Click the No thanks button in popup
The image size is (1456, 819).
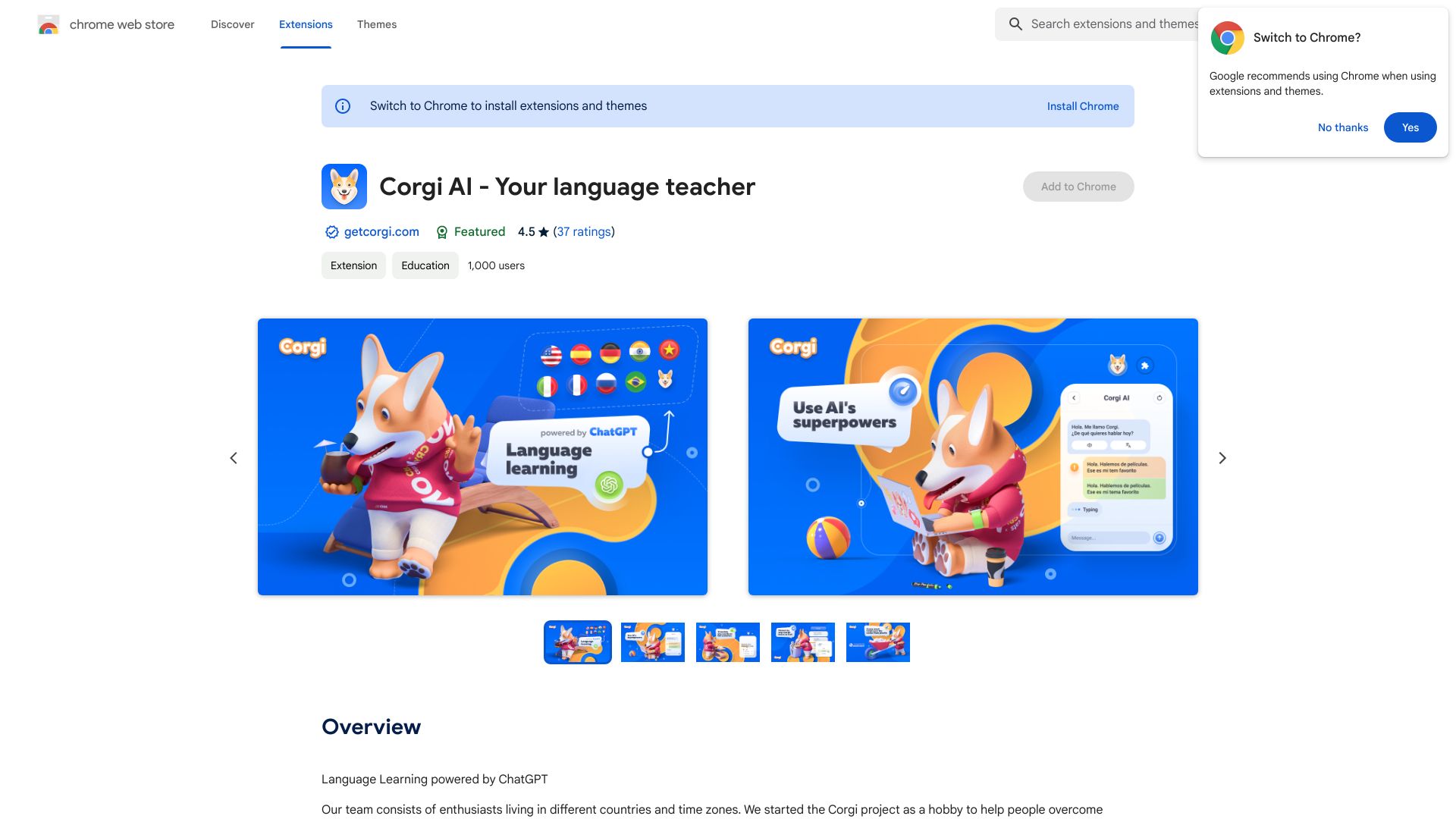1343,127
